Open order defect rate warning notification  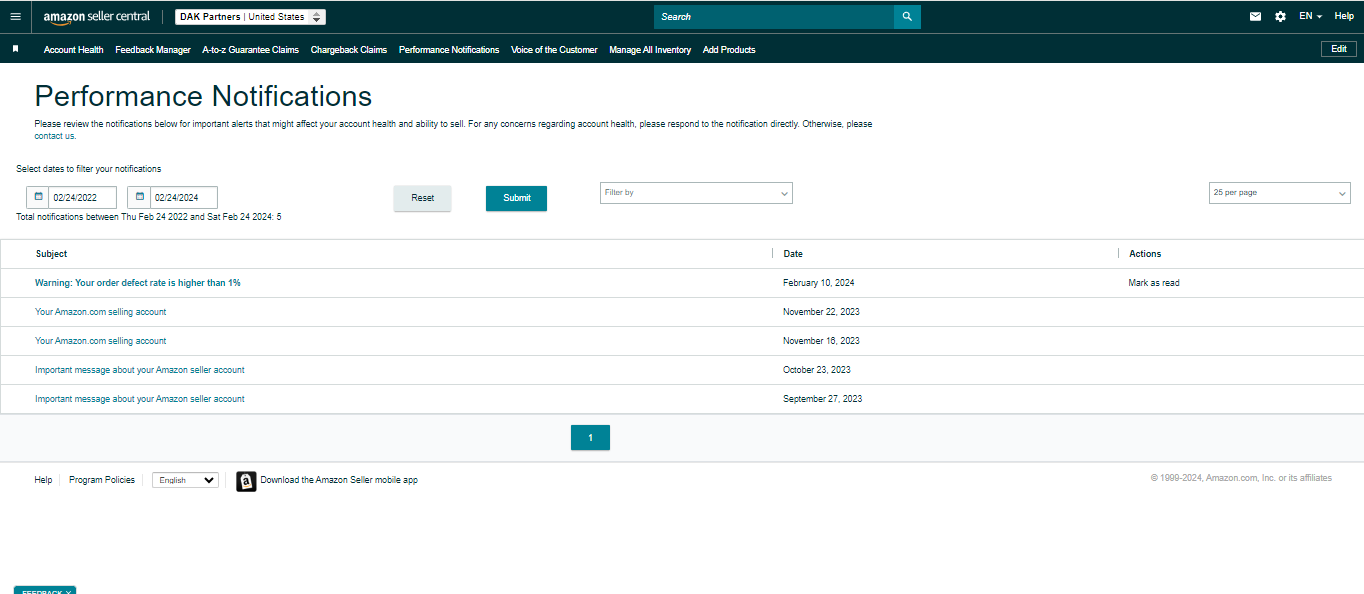pos(138,283)
